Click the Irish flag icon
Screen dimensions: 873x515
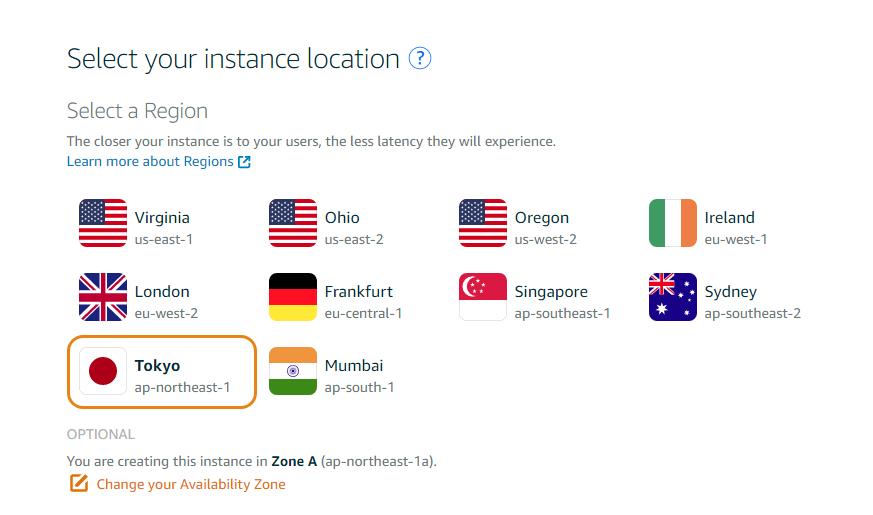point(673,223)
